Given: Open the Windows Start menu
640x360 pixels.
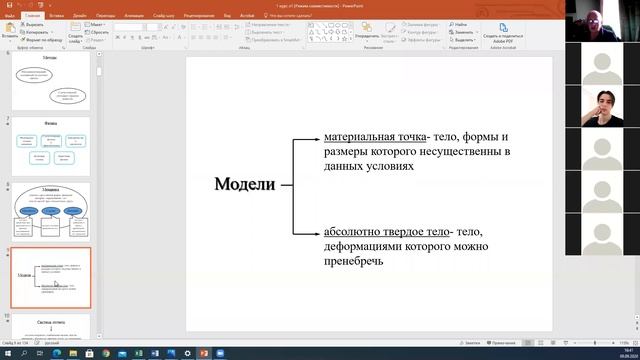Looking at the screenshot, I should 8,353.
